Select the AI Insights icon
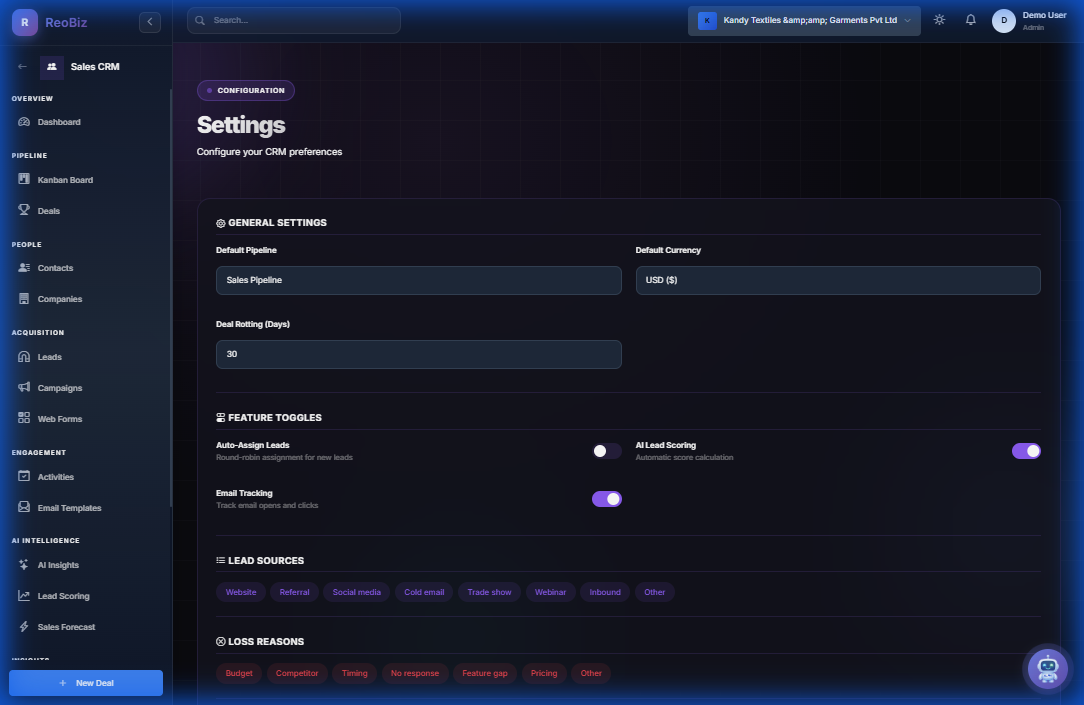The height and width of the screenshot is (705, 1084). pos(22,564)
